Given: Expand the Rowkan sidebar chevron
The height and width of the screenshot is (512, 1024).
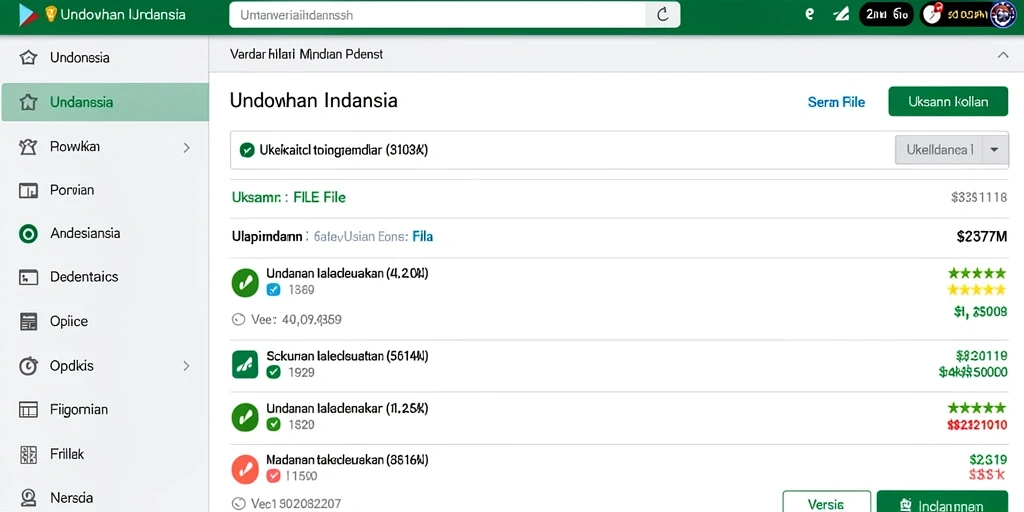Looking at the screenshot, I should click(187, 148).
